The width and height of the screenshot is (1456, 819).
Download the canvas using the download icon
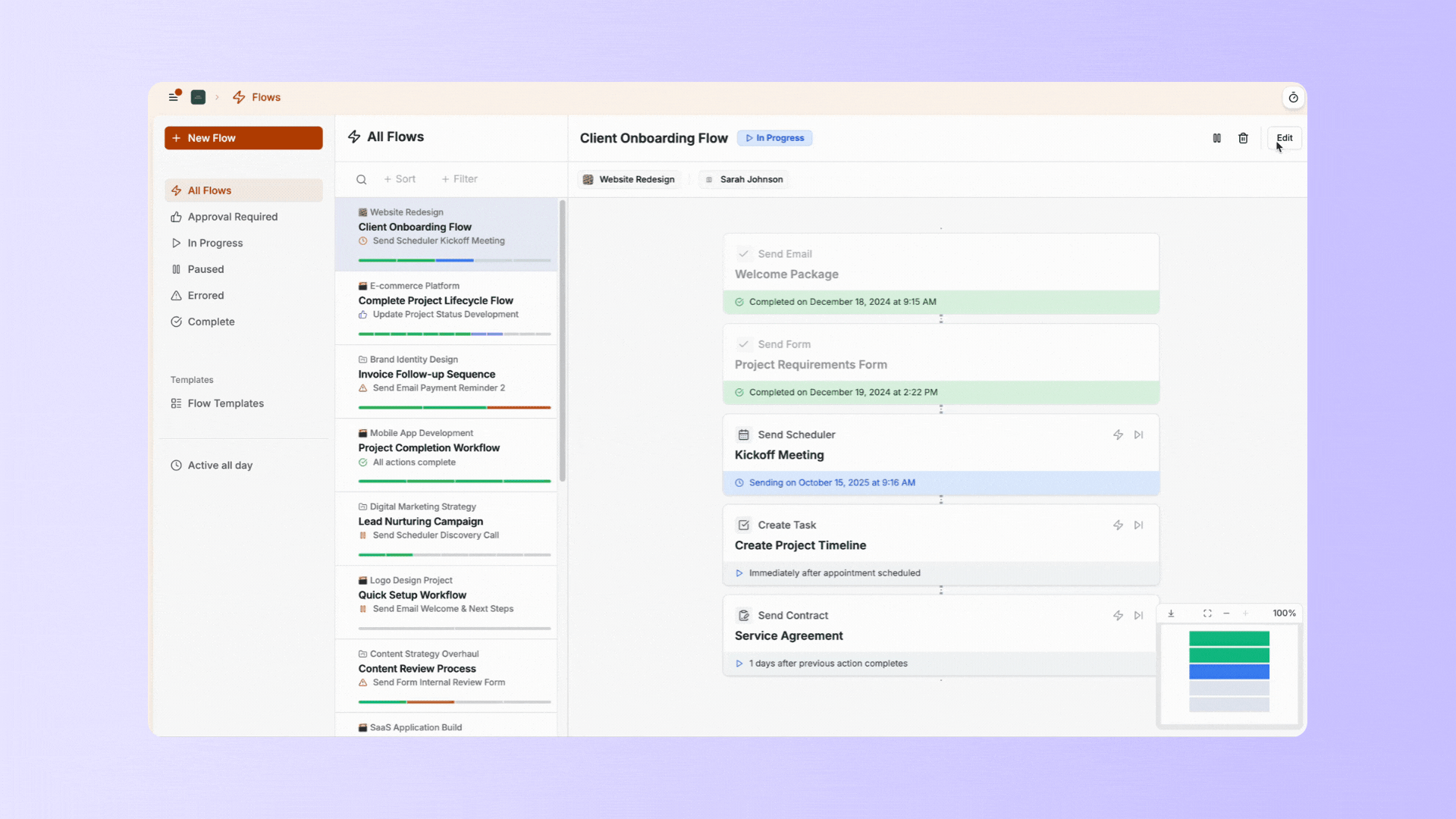pyautogui.click(x=1171, y=613)
